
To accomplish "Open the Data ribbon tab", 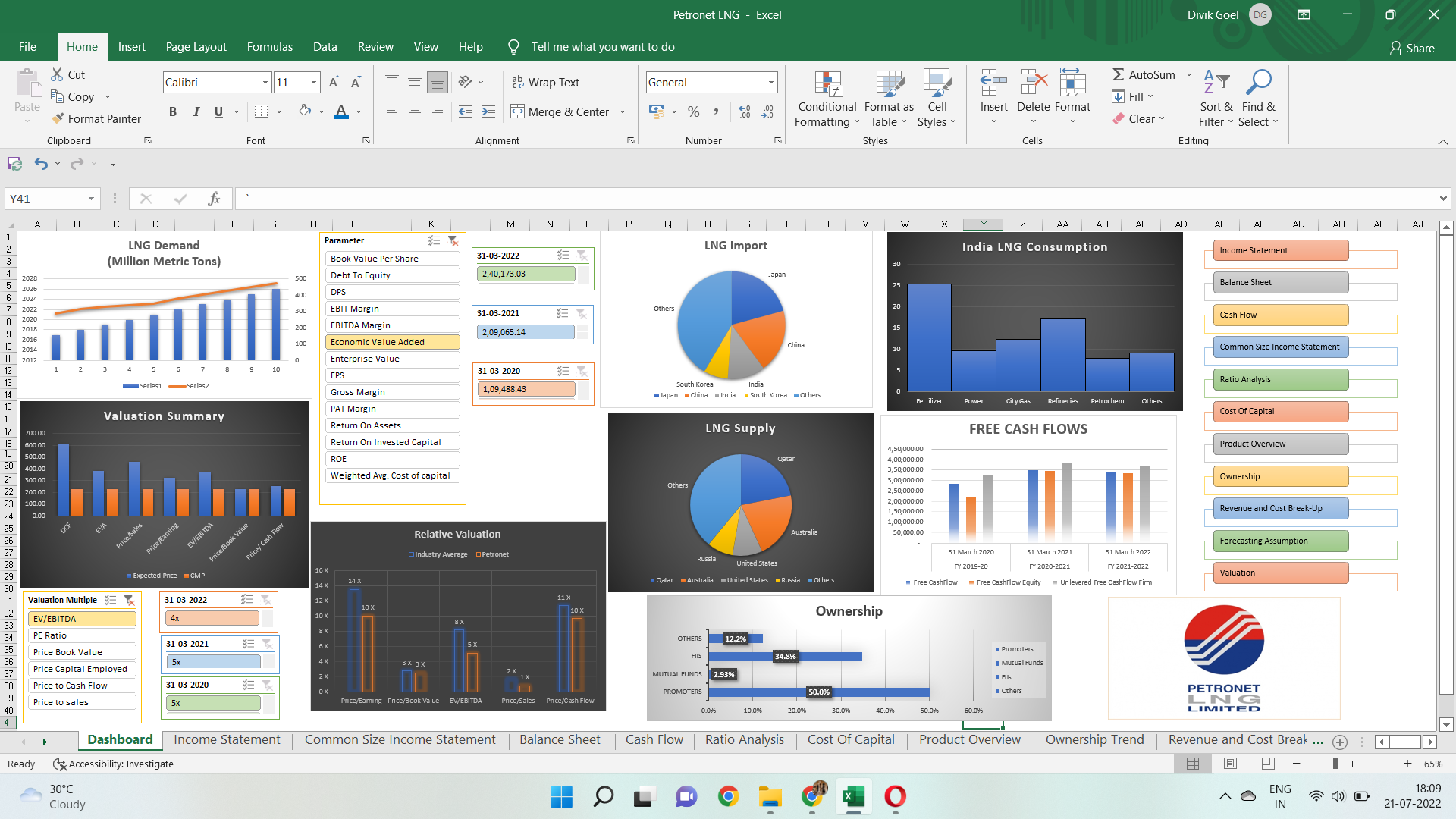I will 325,47.
